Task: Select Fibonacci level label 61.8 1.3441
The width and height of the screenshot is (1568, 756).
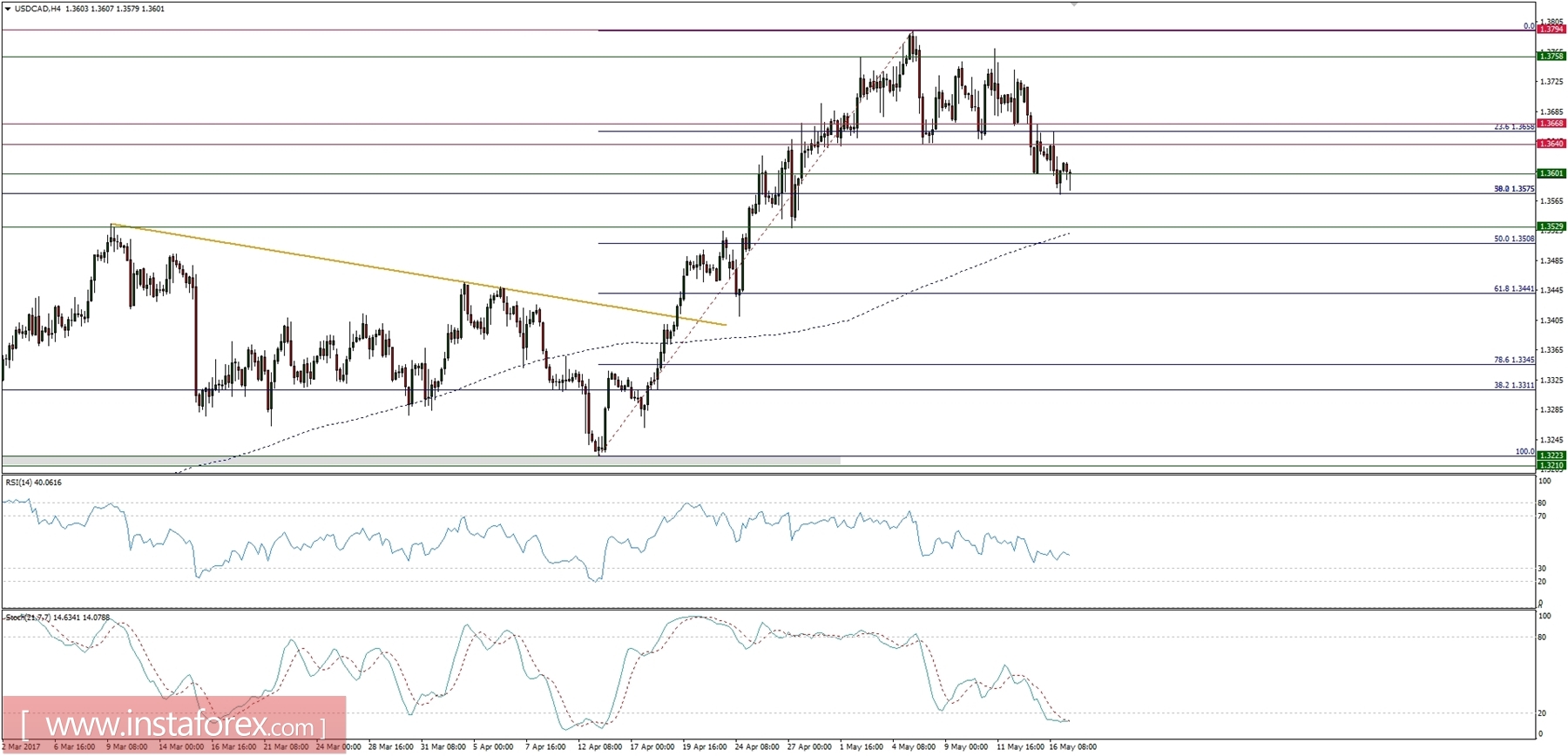Action: [1514, 289]
